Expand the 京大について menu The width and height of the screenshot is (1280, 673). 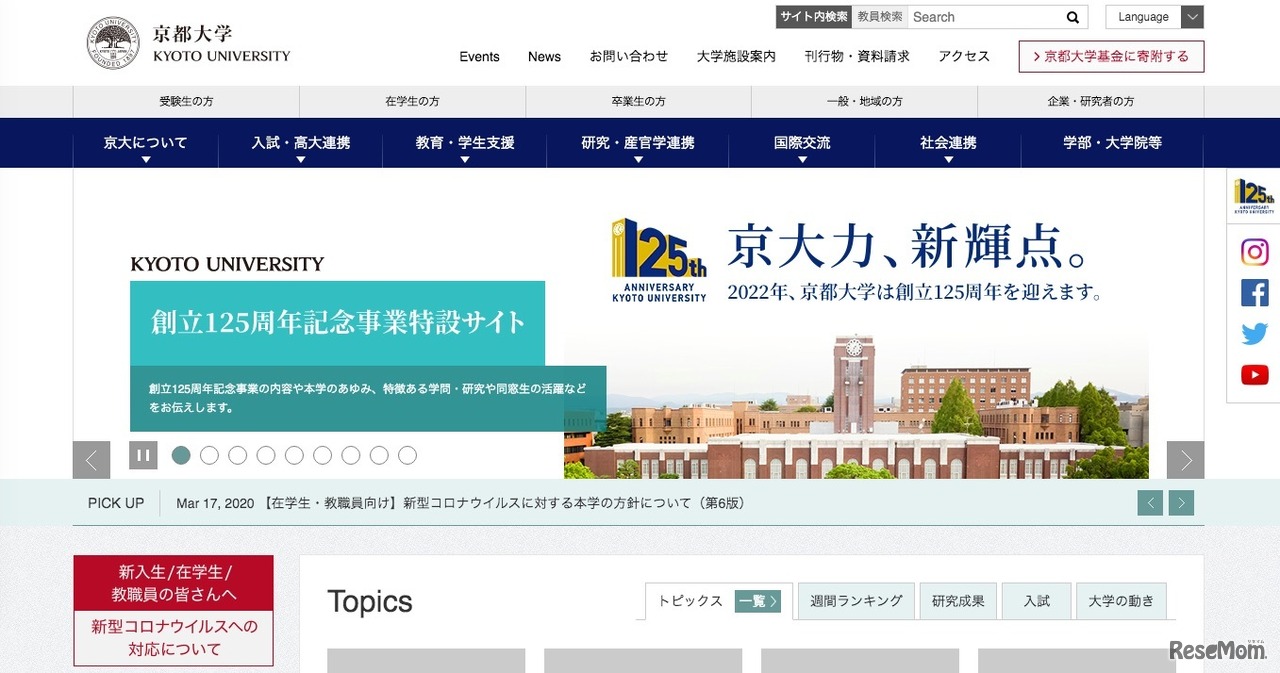(x=145, y=142)
